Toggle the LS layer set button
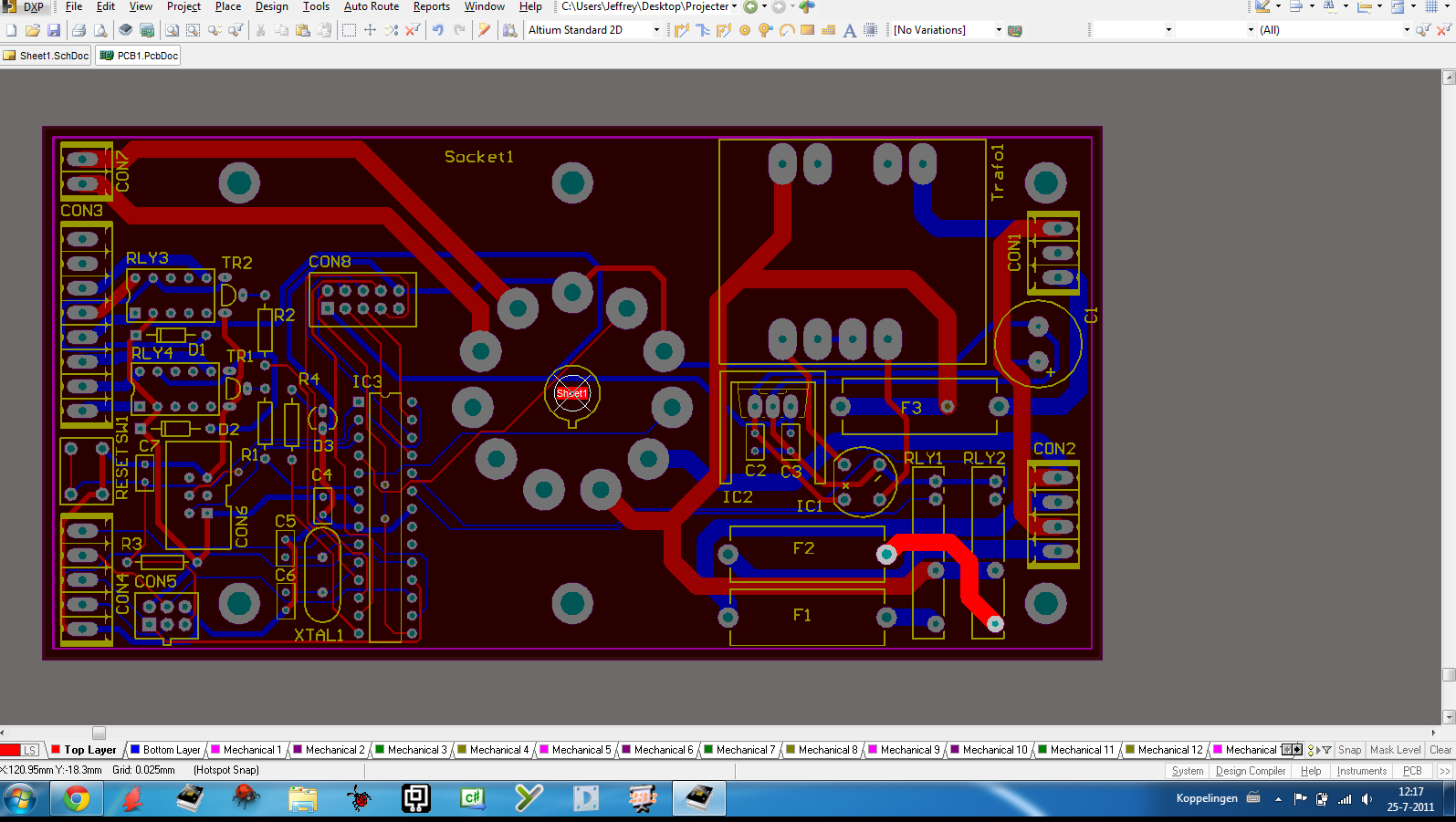This screenshot has height=822, width=1456. pyautogui.click(x=29, y=750)
